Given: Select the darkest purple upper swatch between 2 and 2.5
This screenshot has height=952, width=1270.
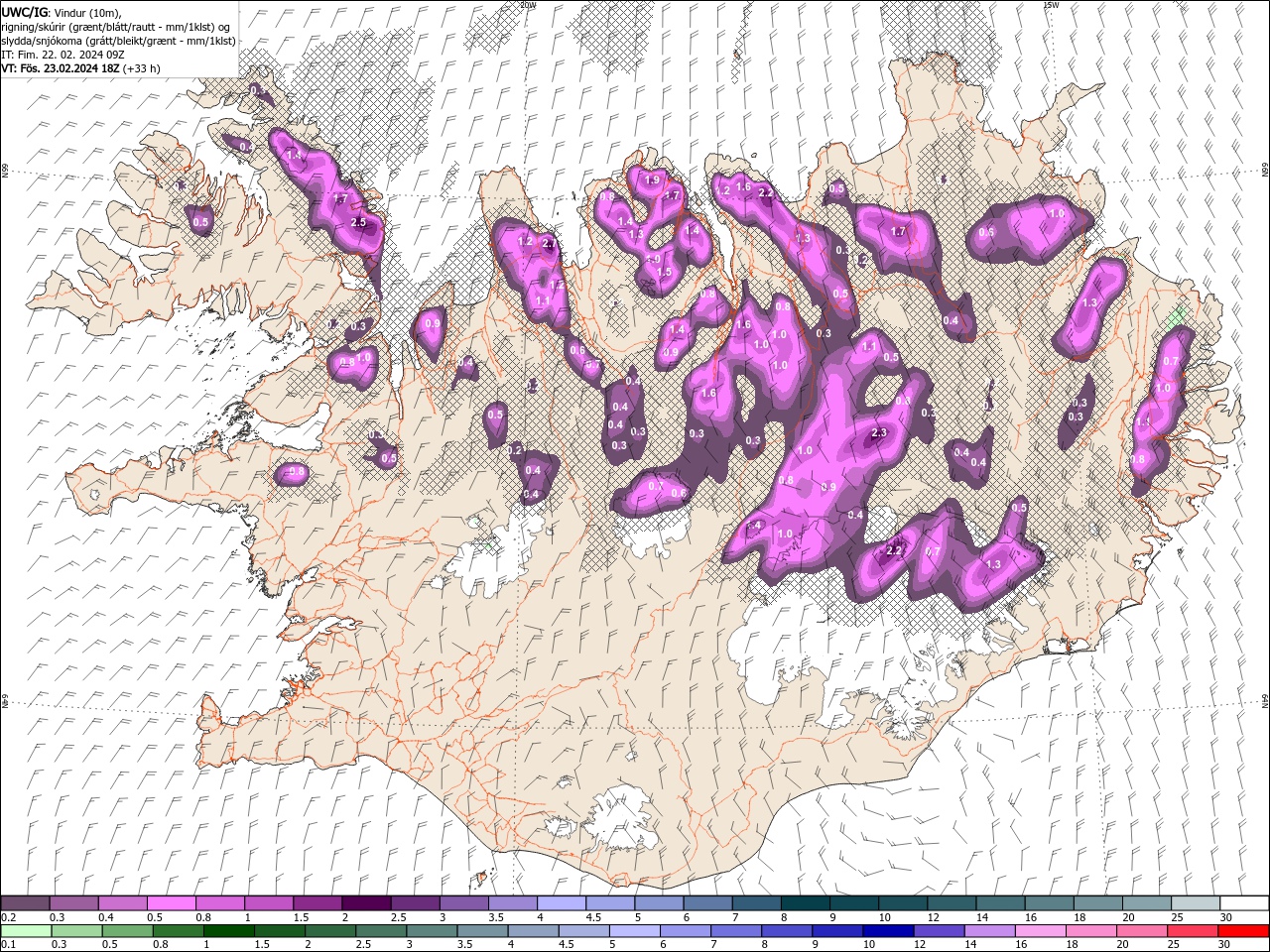Looking at the screenshot, I should [366, 903].
